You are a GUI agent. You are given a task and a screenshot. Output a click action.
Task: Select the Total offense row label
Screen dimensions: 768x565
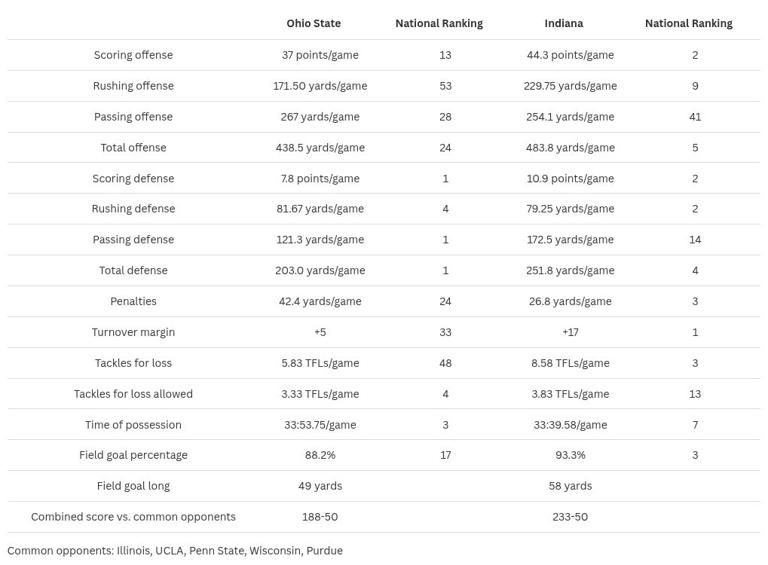coord(133,148)
